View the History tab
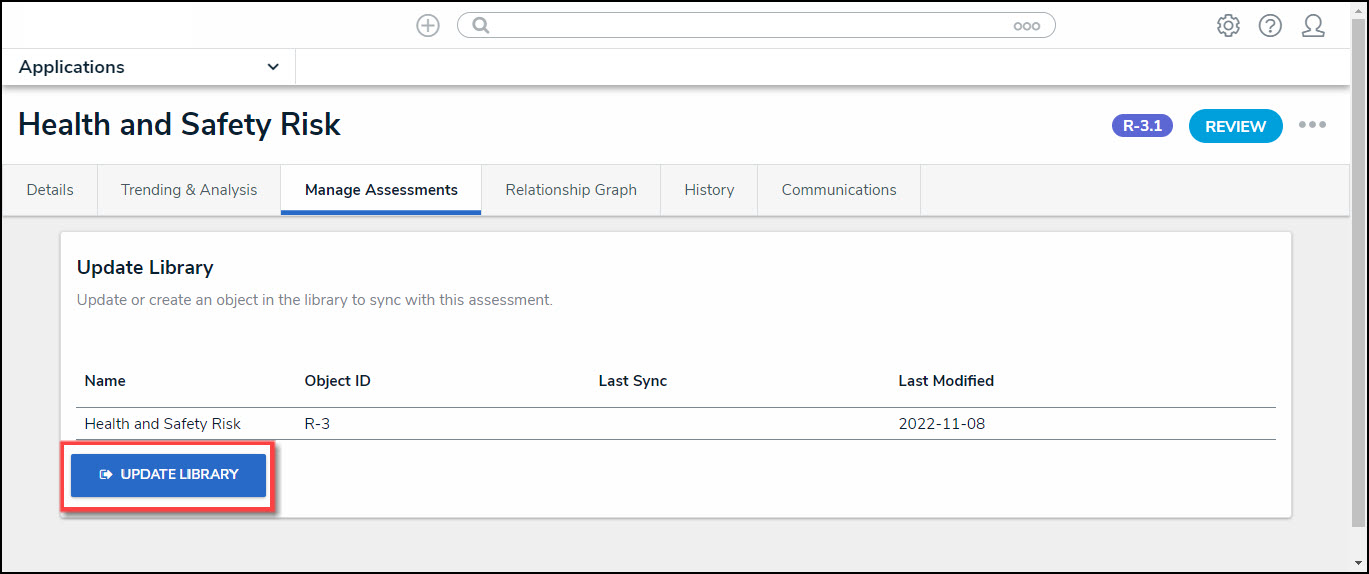 tap(709, 190)
